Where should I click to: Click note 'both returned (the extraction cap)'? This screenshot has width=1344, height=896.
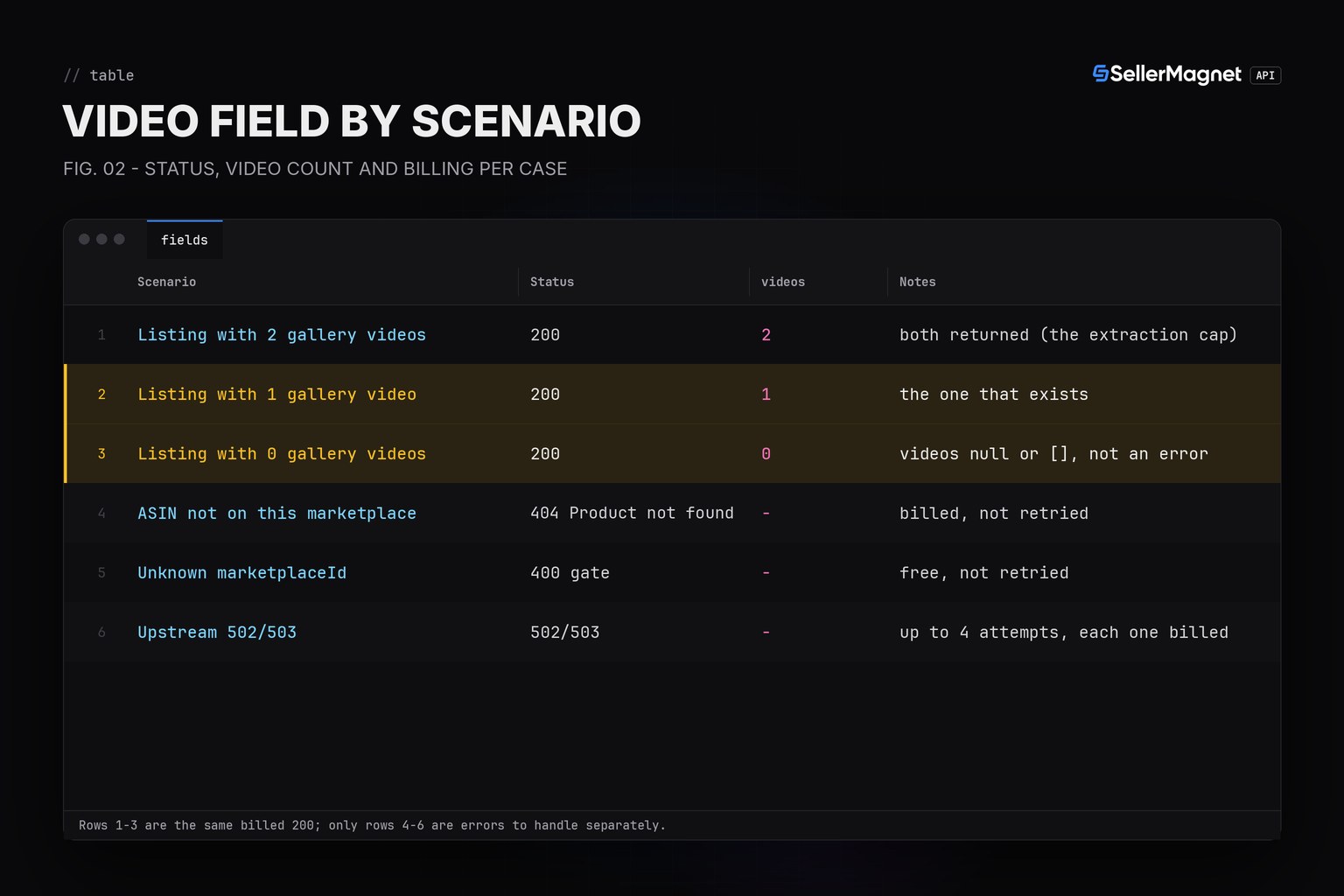click(1068, 335)
